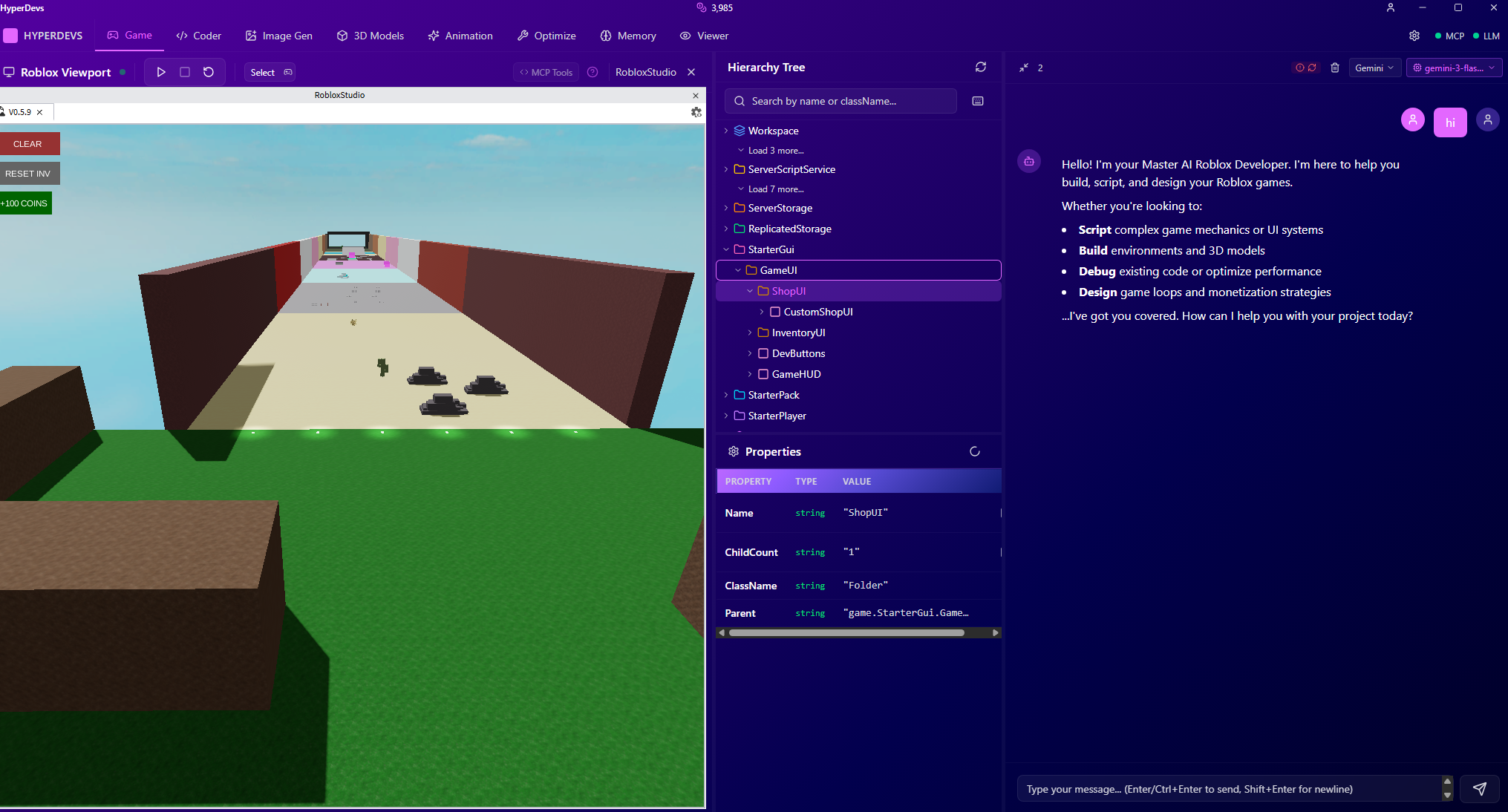Click the MCP status indicator
This screenshot has height=812, width=1508.
tap(1449, 36)
